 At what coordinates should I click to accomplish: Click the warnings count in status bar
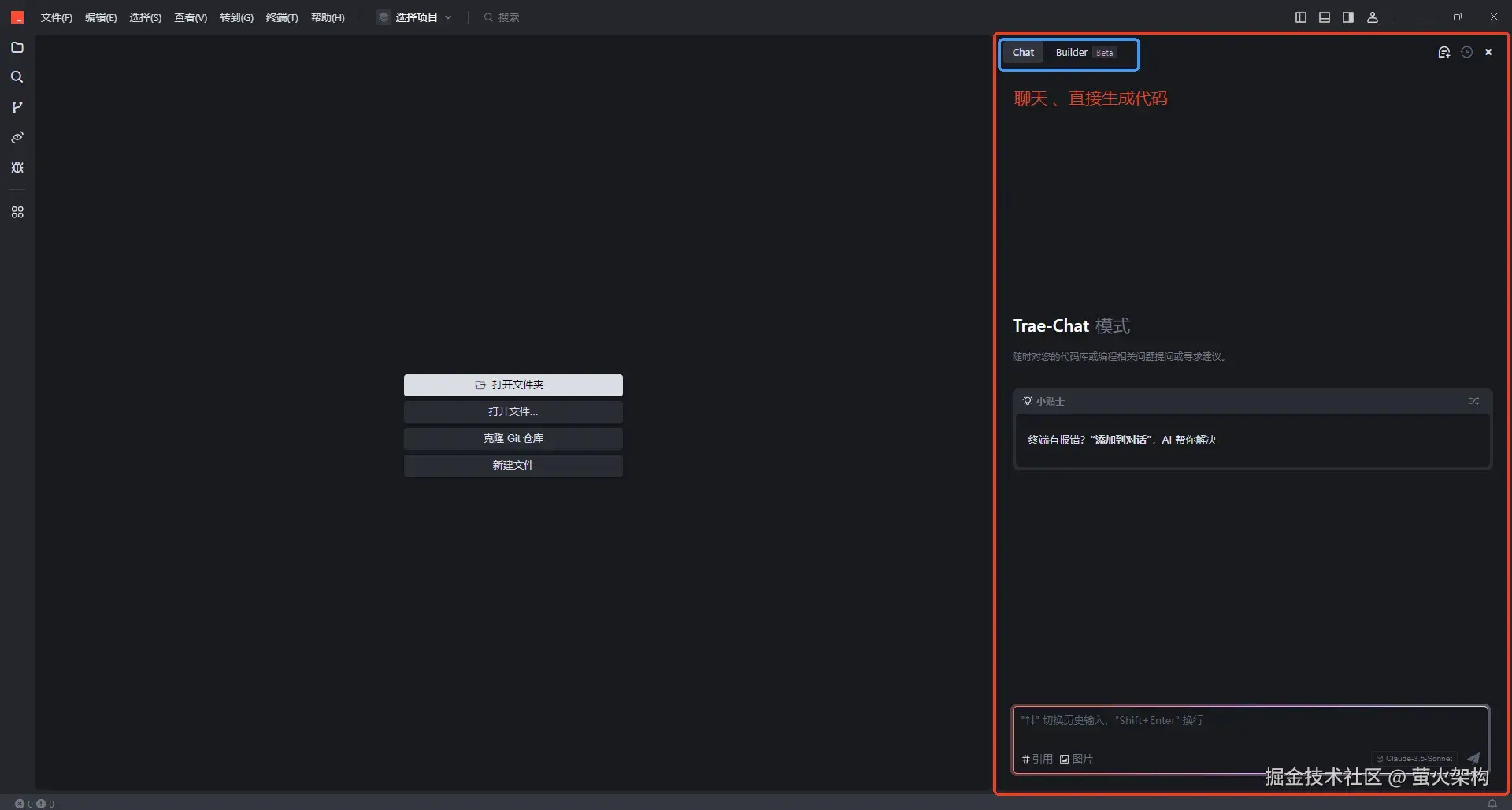(x=46, y=804)
